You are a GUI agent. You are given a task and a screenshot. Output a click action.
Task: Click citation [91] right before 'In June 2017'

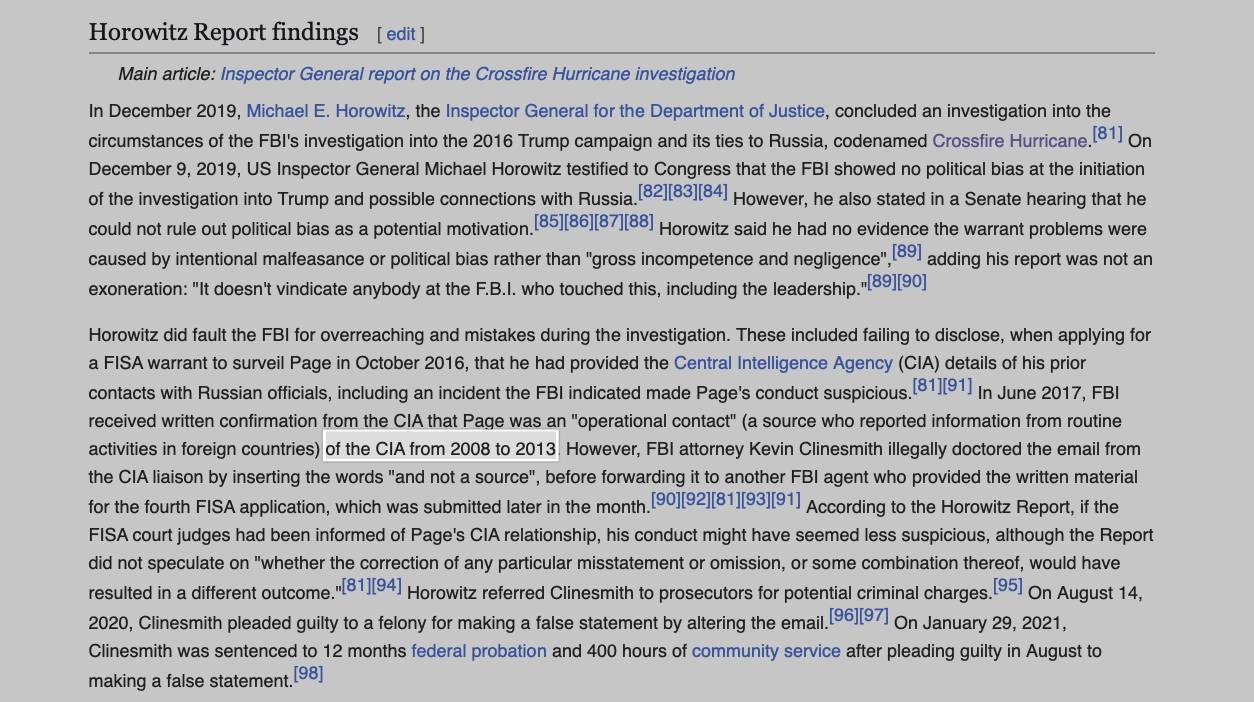tap(958, 385)
